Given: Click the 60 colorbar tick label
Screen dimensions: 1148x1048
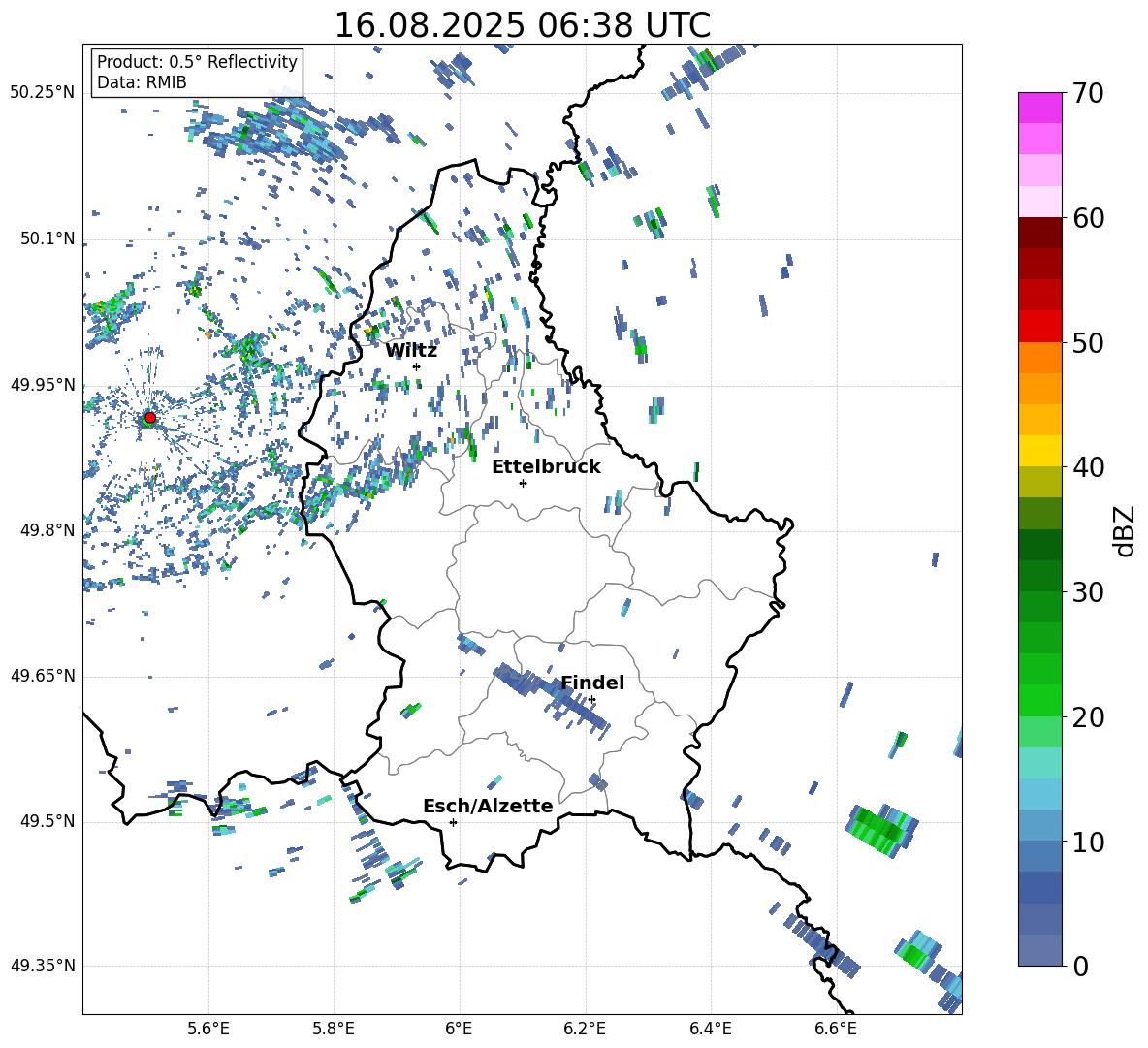Looking at the screenshot, I should 1088,218.
